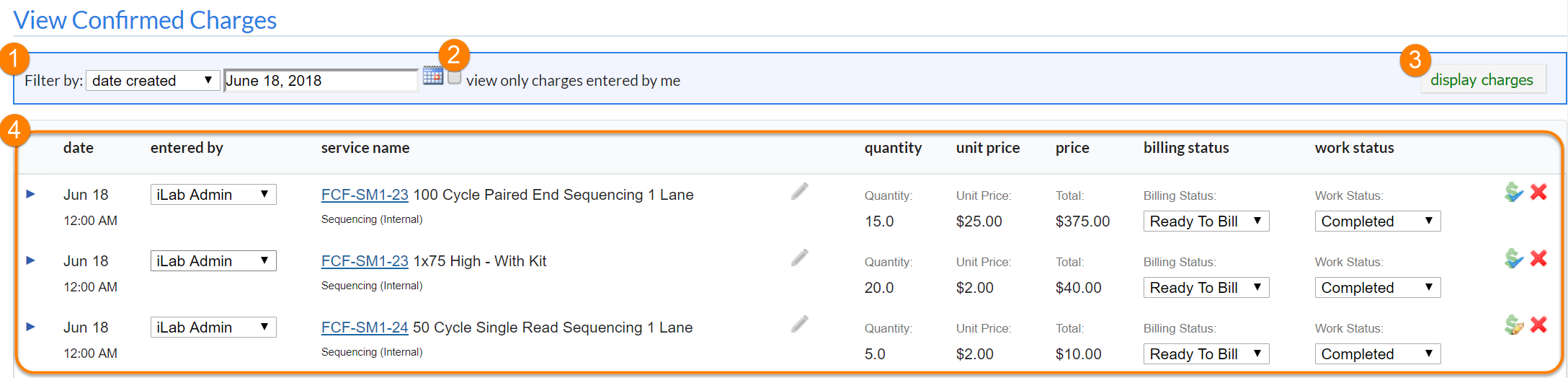This screenshot has height=378, width=1568.
Task: Edit the 100 Cycle Paired End charge pencil
Action: [x=800, y=191]
